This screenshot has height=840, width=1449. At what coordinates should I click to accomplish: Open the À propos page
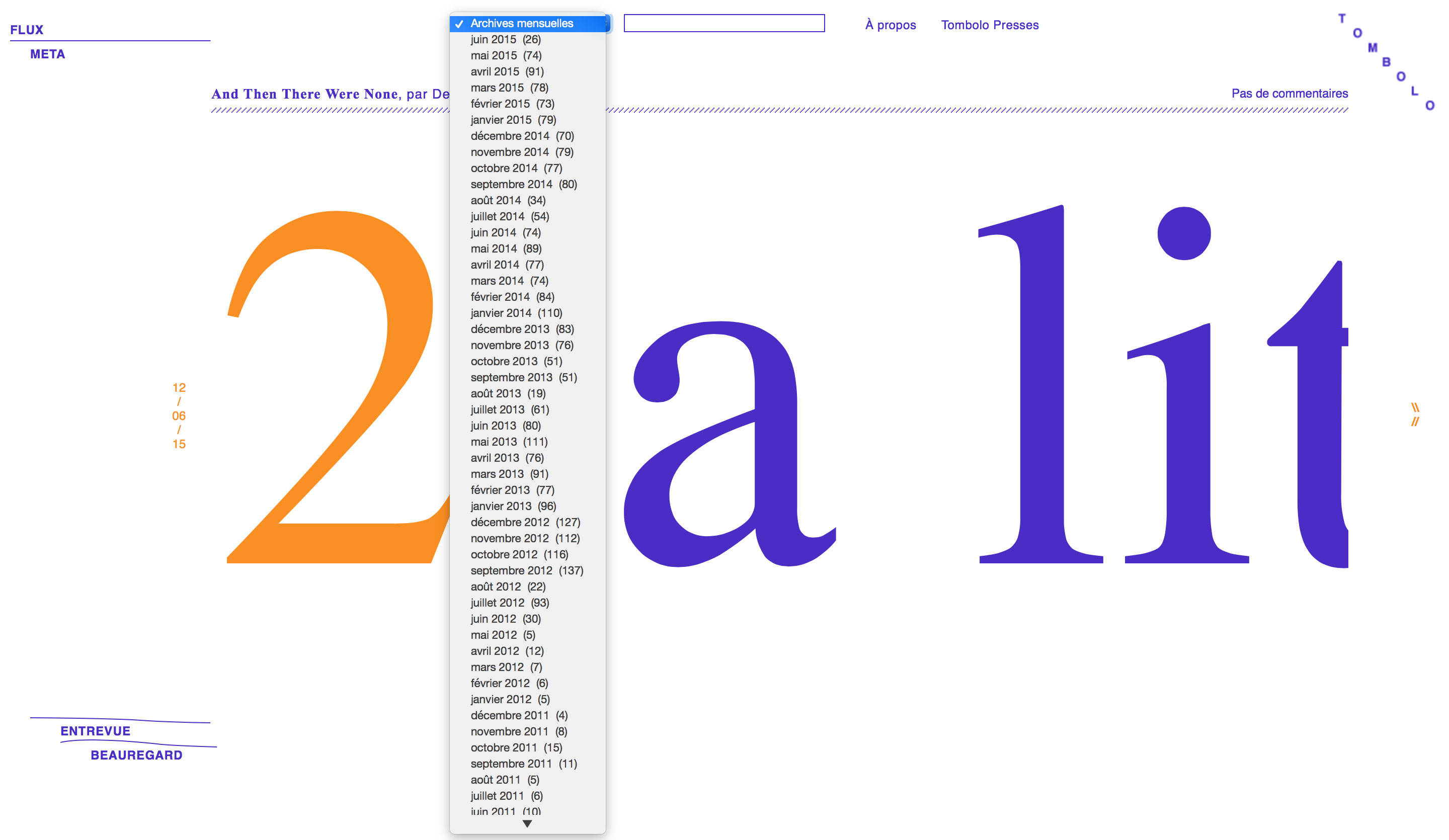coord(890,25)
